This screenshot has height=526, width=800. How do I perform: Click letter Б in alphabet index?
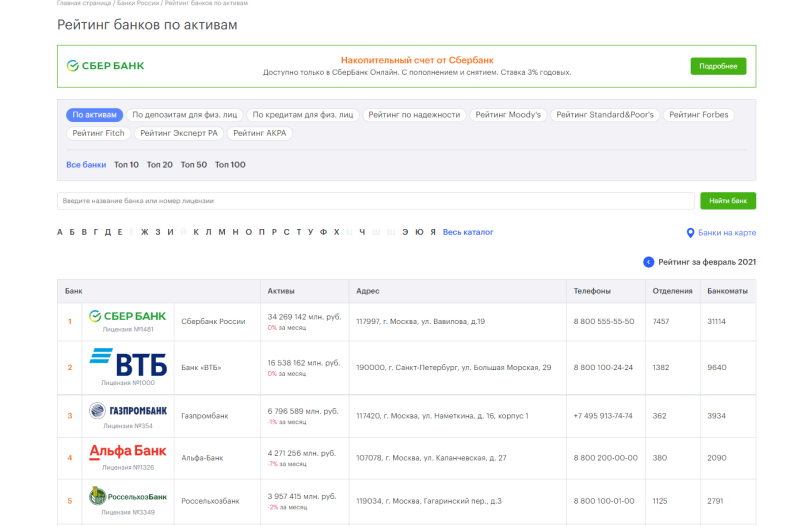72,232
